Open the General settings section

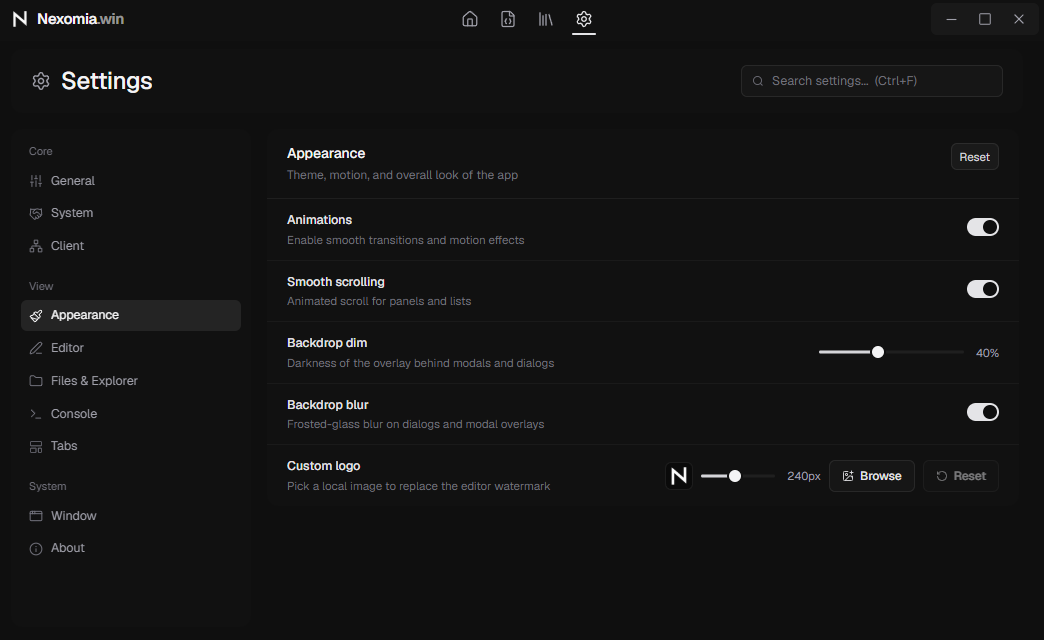click(x=131, y=181)
